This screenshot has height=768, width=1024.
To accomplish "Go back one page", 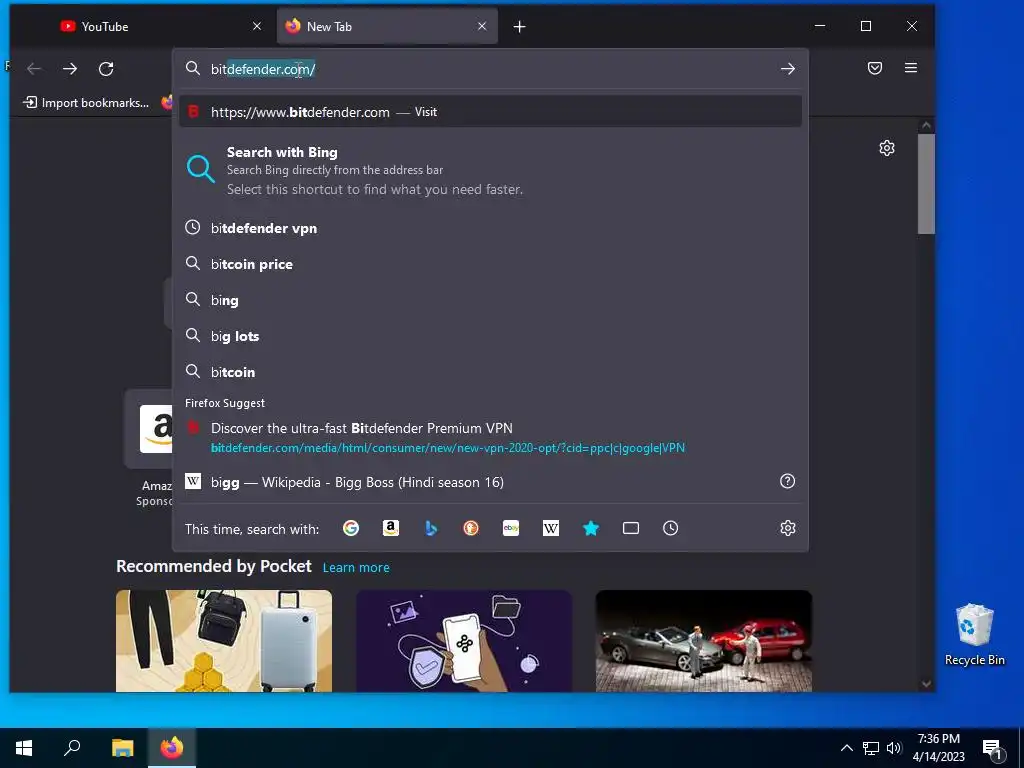I will pos(34,69).
